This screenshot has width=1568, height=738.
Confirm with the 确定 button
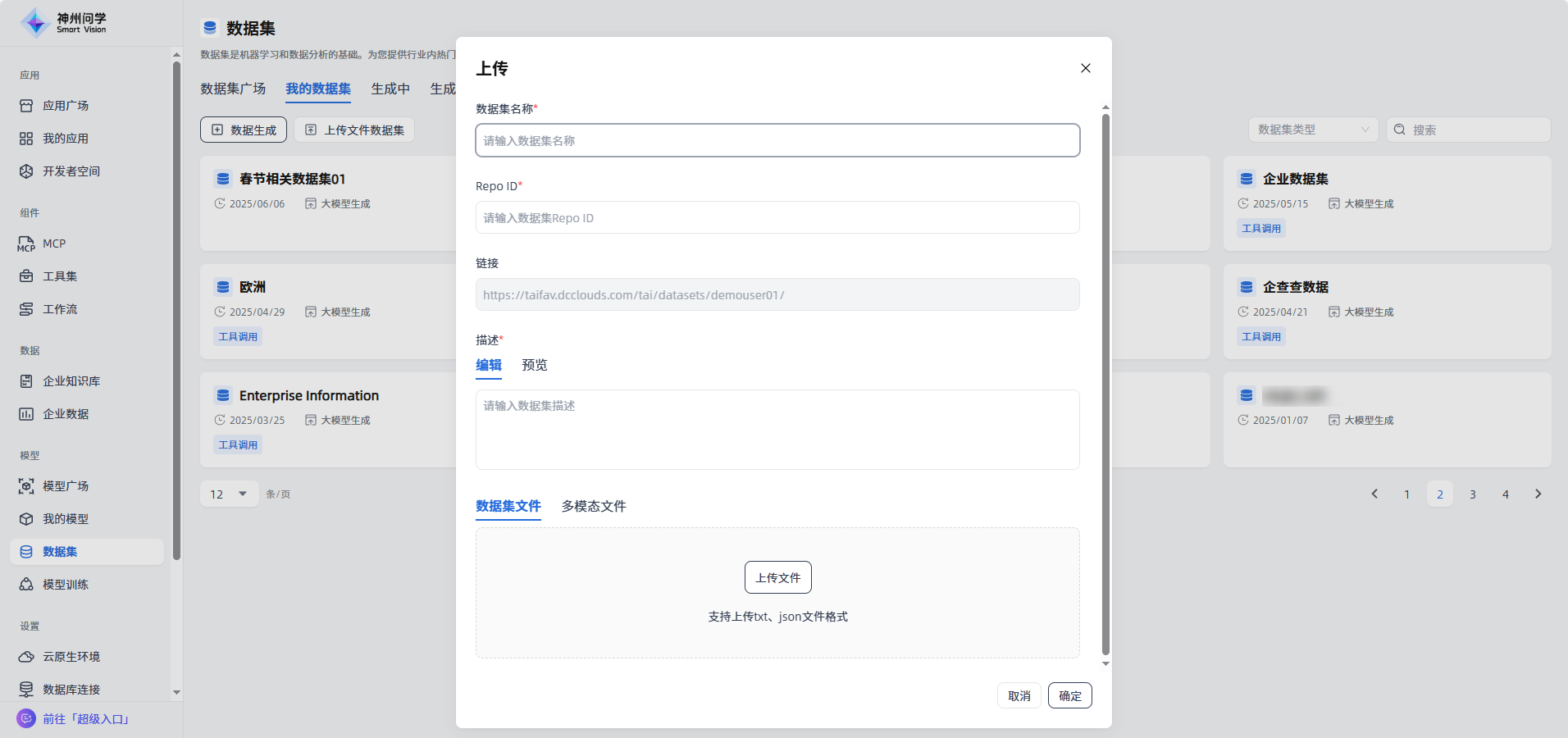click(x=1069, y=695)
